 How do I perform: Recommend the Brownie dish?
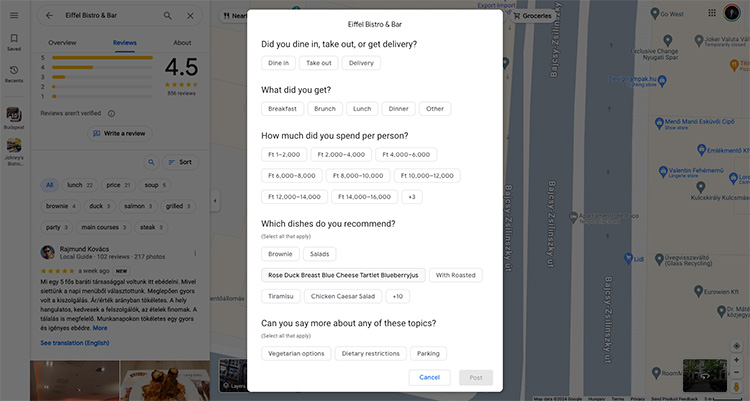[x=280, y=254]
